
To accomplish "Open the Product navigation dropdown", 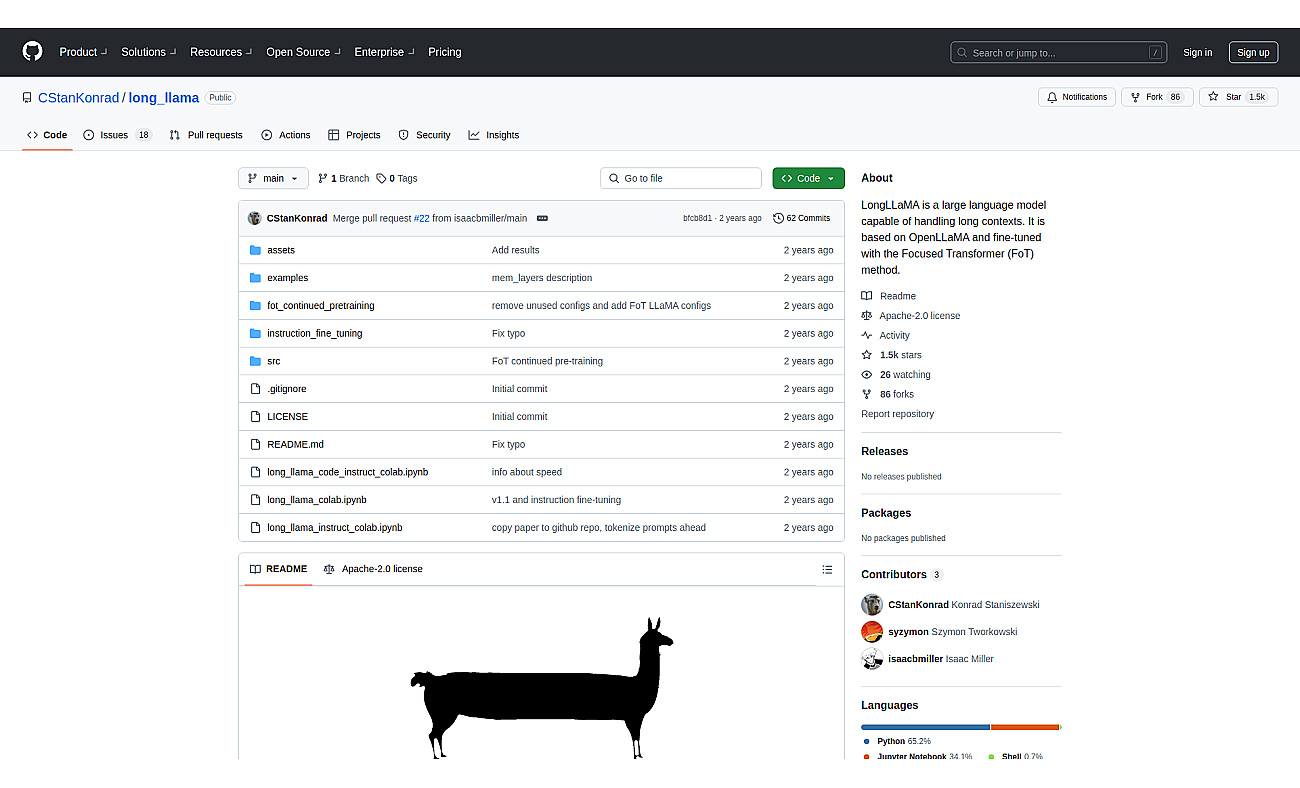I will point(82,52).
